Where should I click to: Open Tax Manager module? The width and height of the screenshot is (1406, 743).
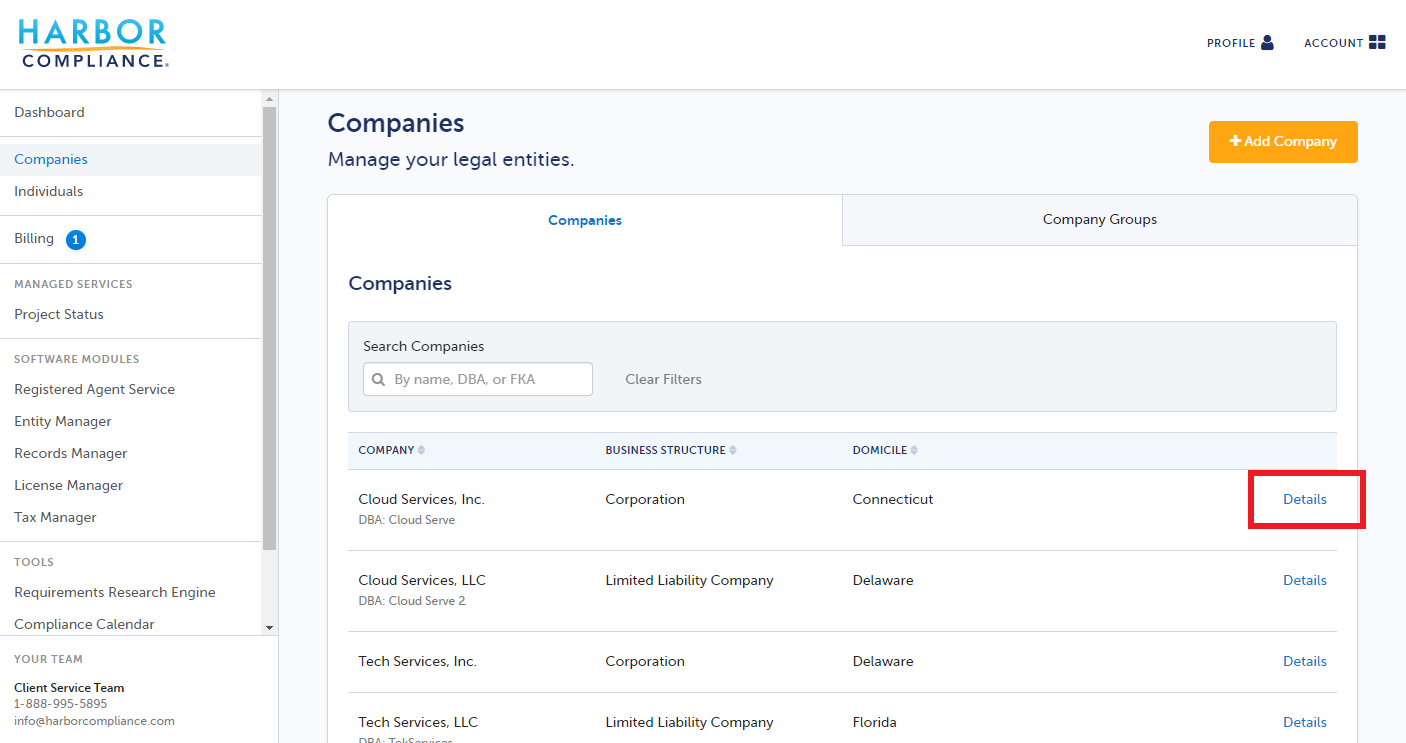55,518
